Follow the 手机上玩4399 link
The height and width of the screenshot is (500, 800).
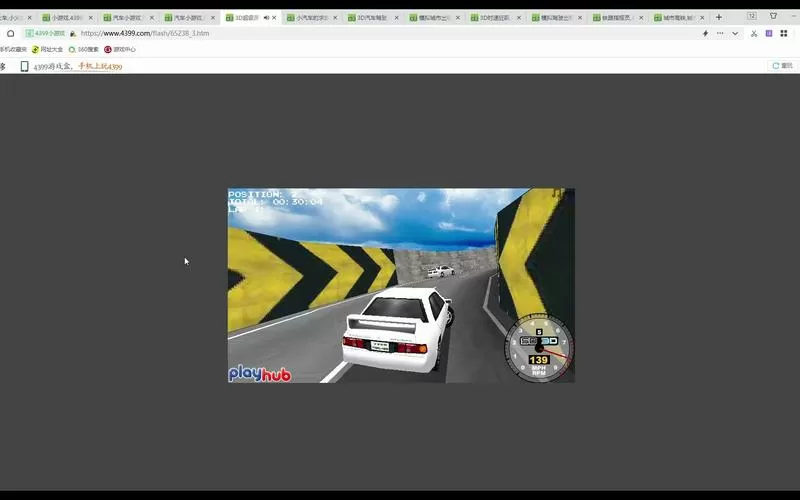100,66
